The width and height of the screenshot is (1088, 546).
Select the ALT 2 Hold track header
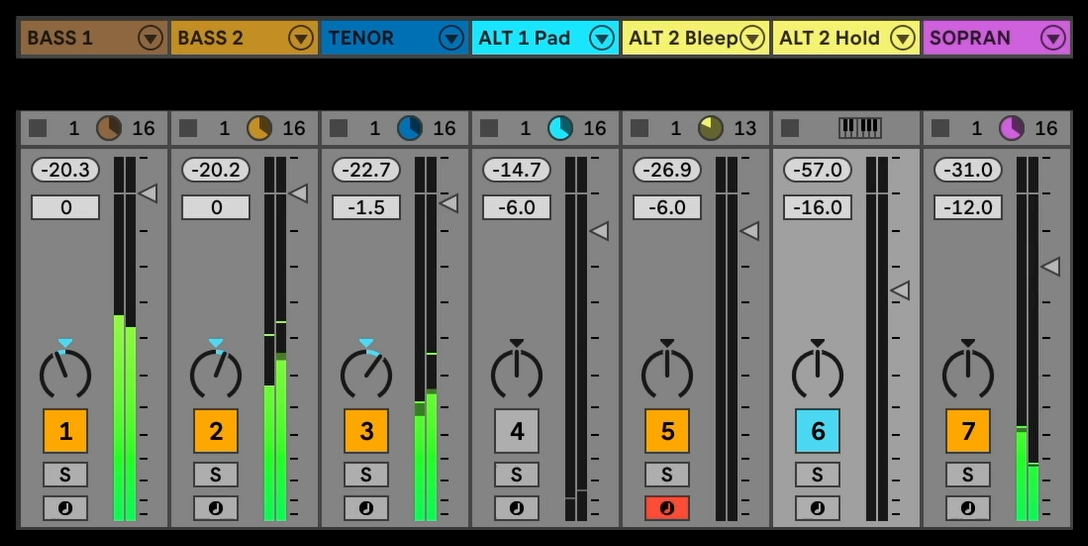tap(828, 39)
